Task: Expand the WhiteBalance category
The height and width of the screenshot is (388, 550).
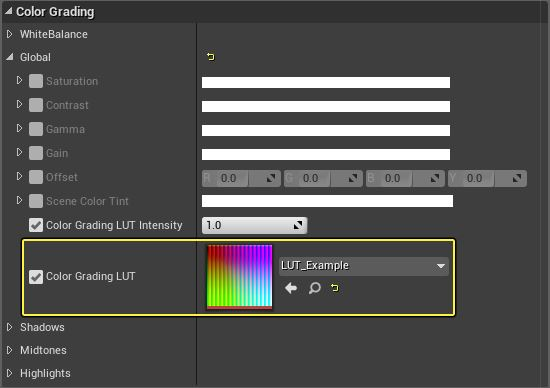Action: [x=9, y=34]
